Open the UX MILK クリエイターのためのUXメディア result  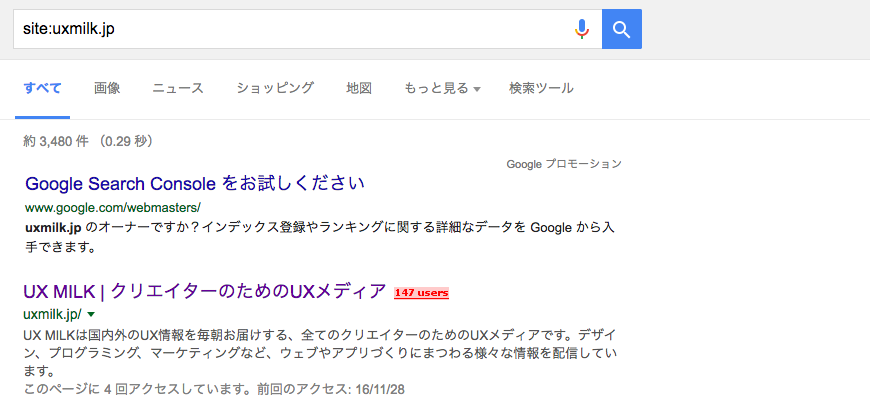[205, 291]
